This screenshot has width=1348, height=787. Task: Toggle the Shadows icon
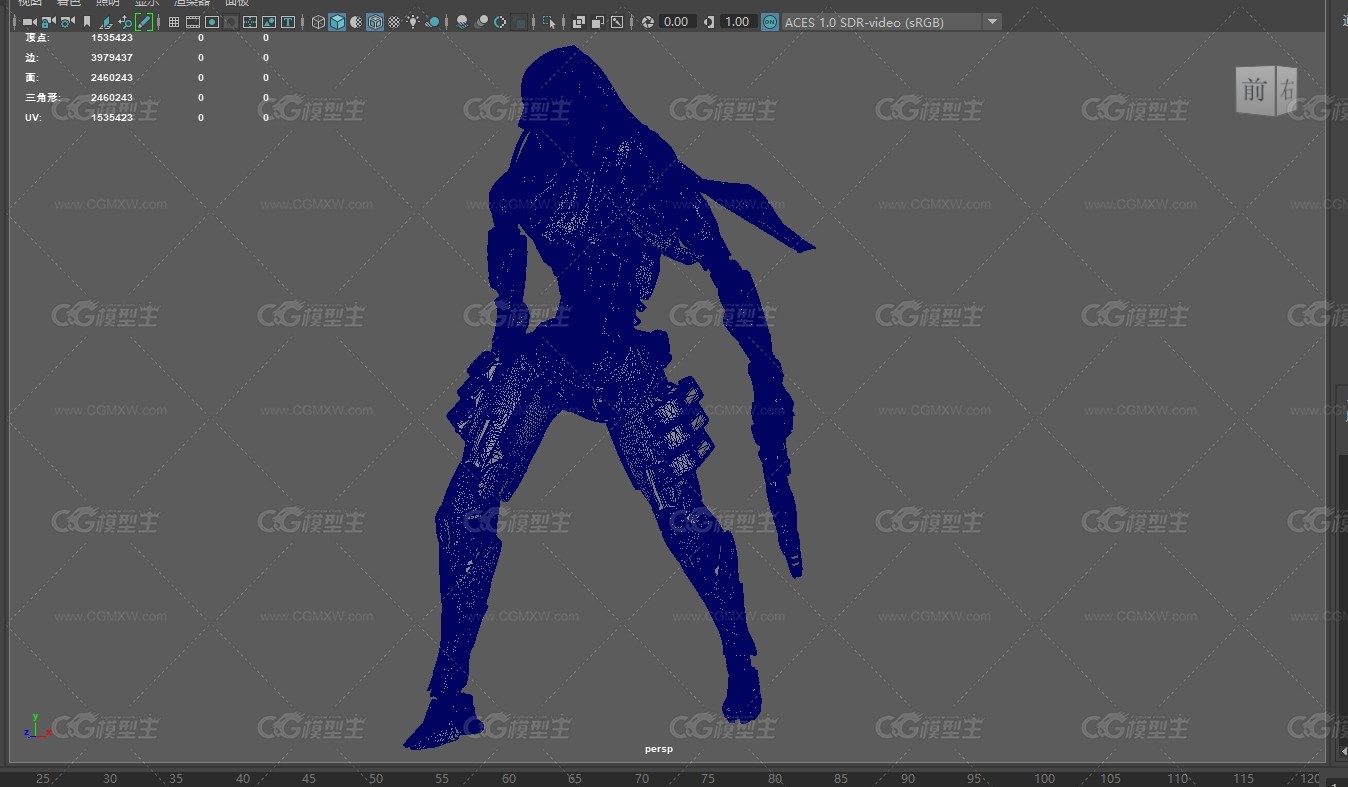[432, 21]
